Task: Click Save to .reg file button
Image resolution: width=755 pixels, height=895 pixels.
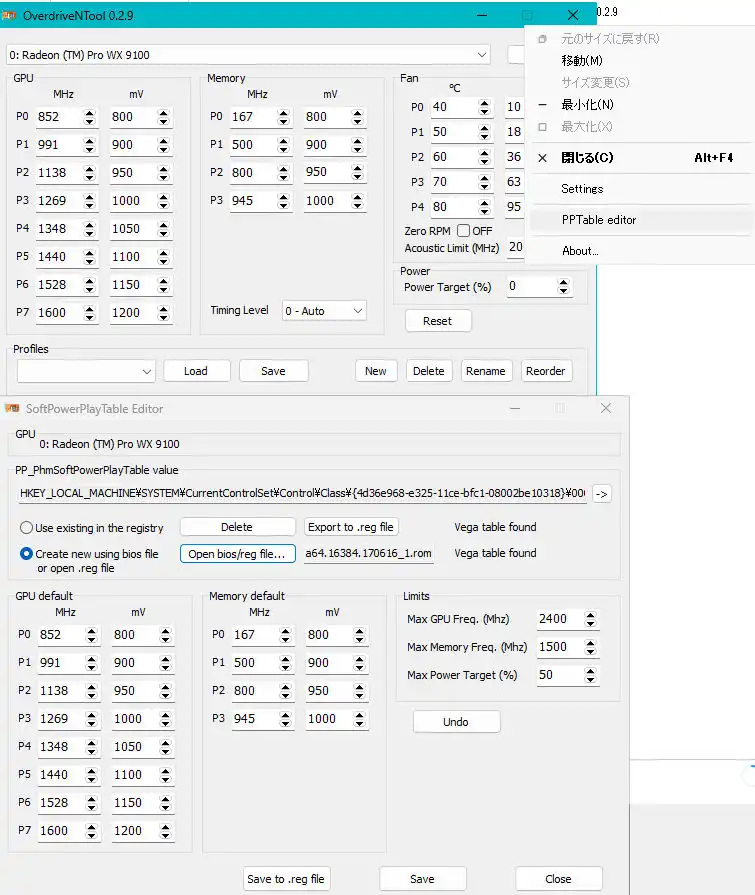Action: (286, 879)
